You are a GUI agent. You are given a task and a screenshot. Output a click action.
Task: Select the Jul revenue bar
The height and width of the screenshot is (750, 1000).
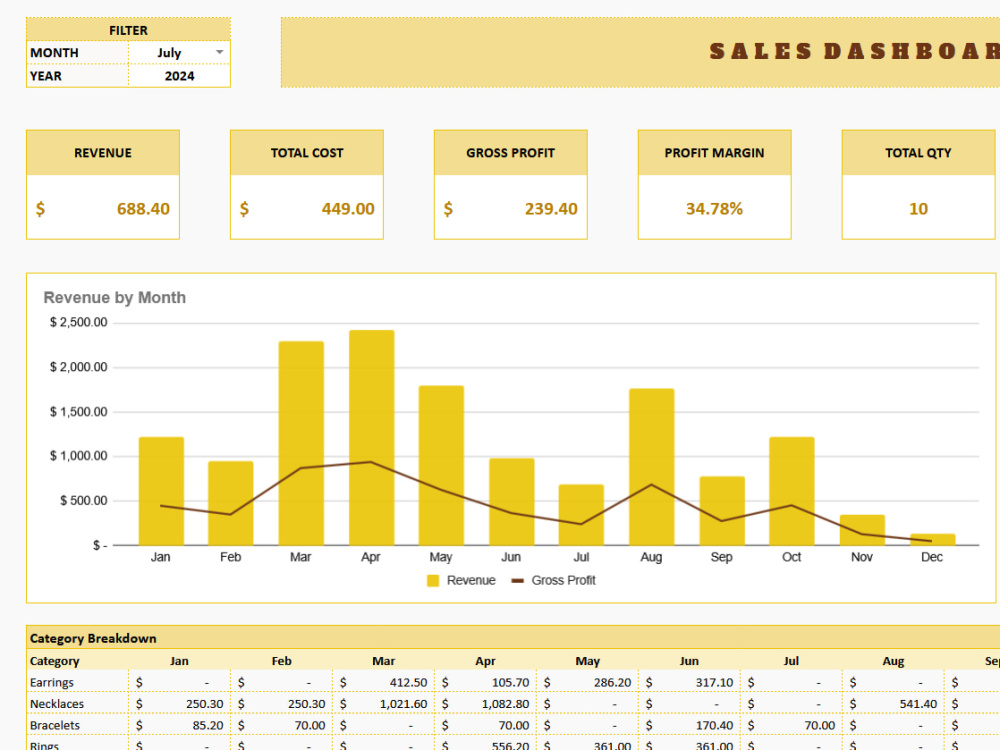coord(582,515)
